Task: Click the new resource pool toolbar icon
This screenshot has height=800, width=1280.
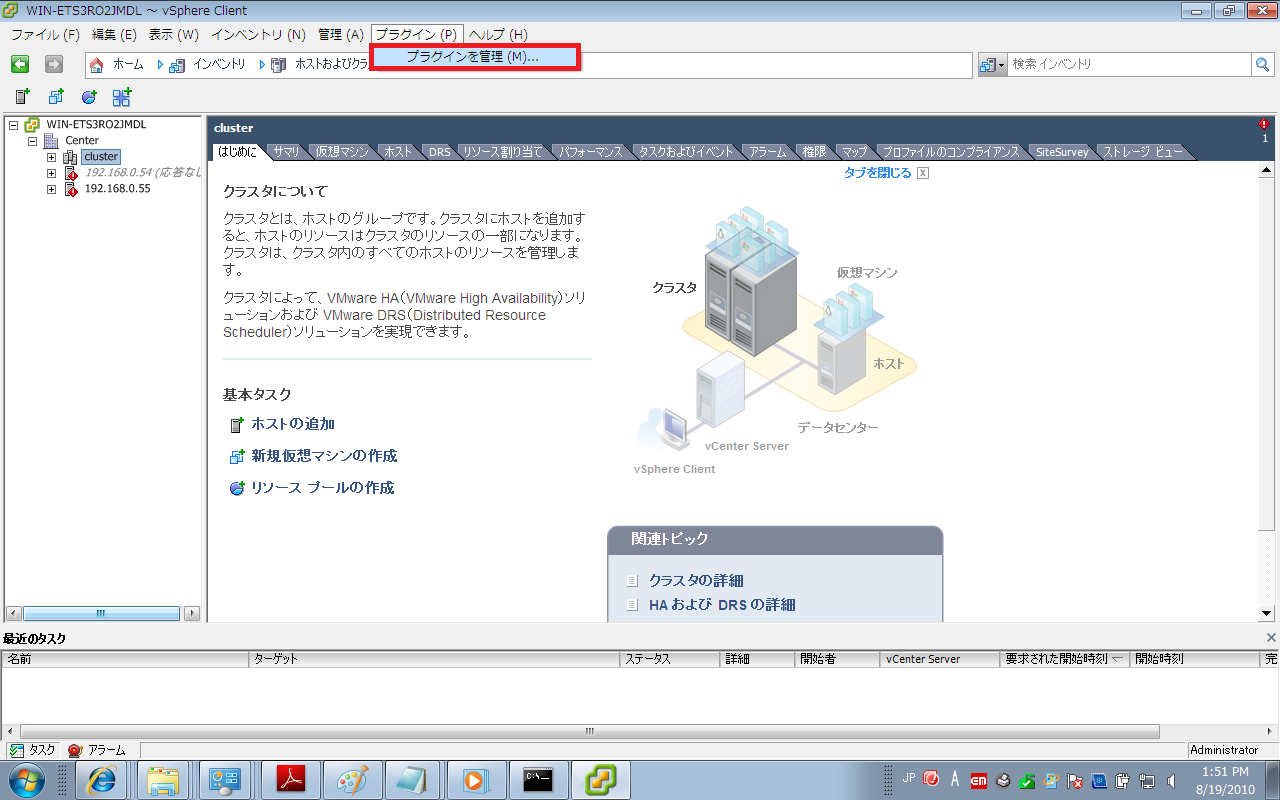Action: pyautogui.click(x=89, y=97)
